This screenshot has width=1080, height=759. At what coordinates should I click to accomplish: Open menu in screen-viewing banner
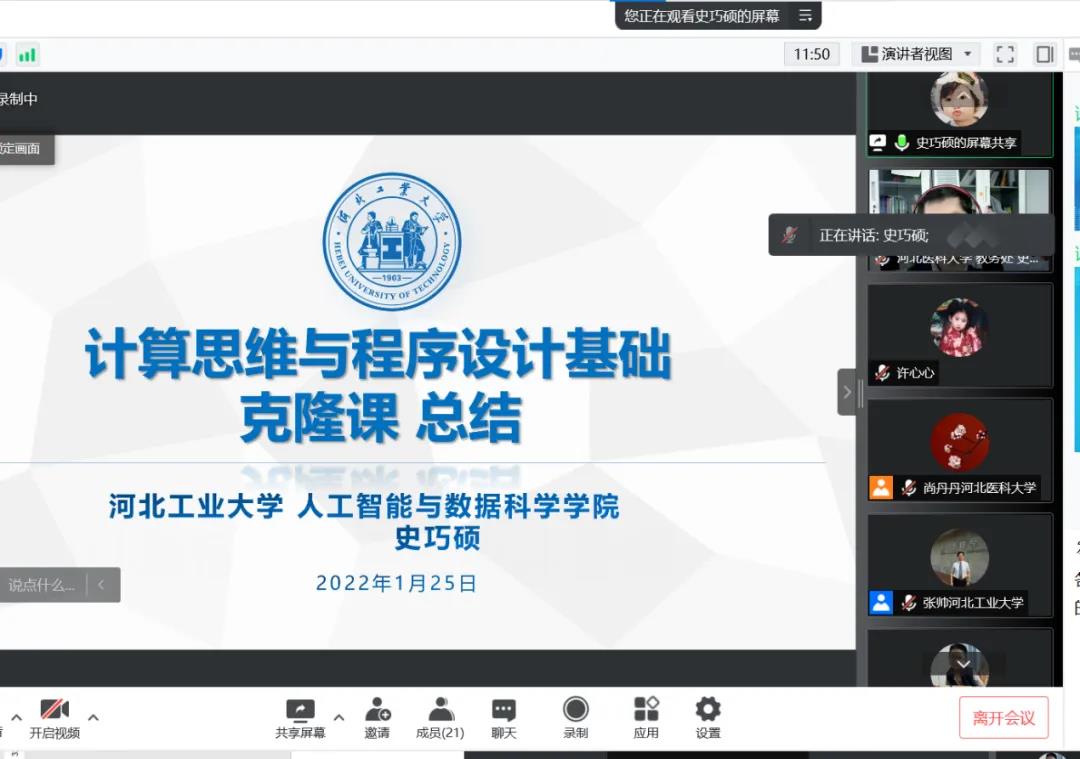tap(805, 16)
